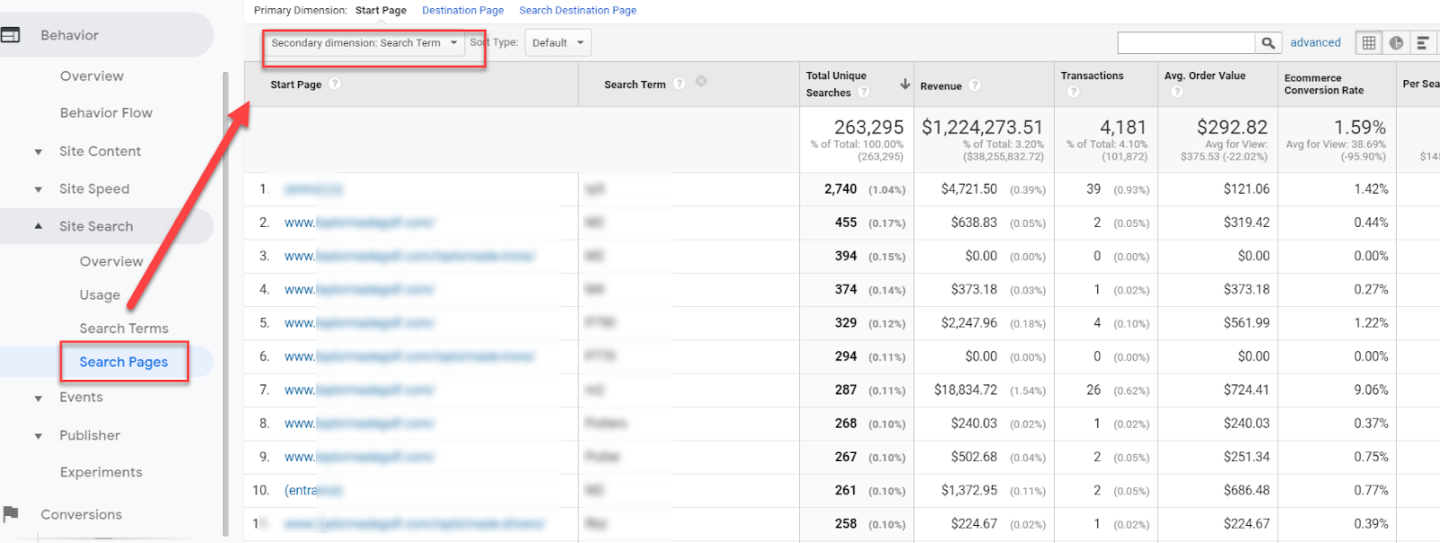Remove the Search Term secondary dimension
Viewport: 1440px width, 543px height.
701,82
